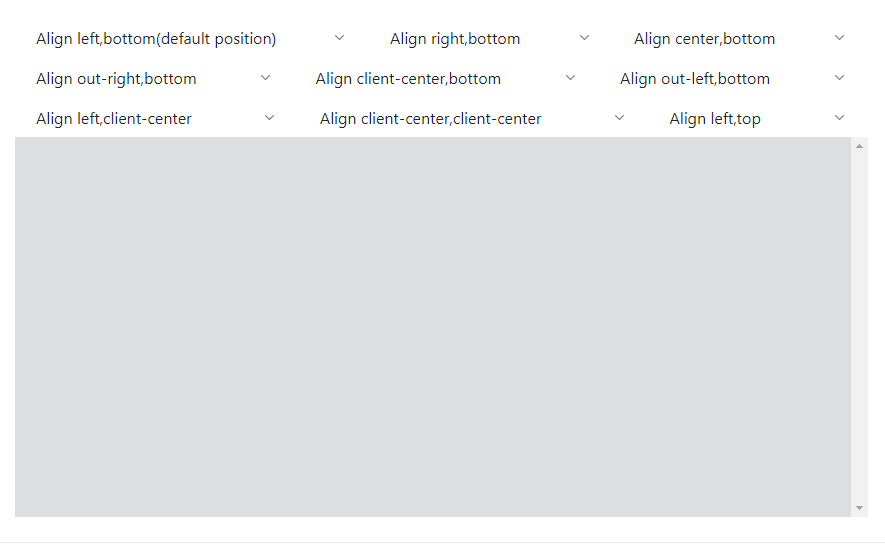Click the Align left,top label
Viewport: 885px width, 550px height.
tap(715, 119)
